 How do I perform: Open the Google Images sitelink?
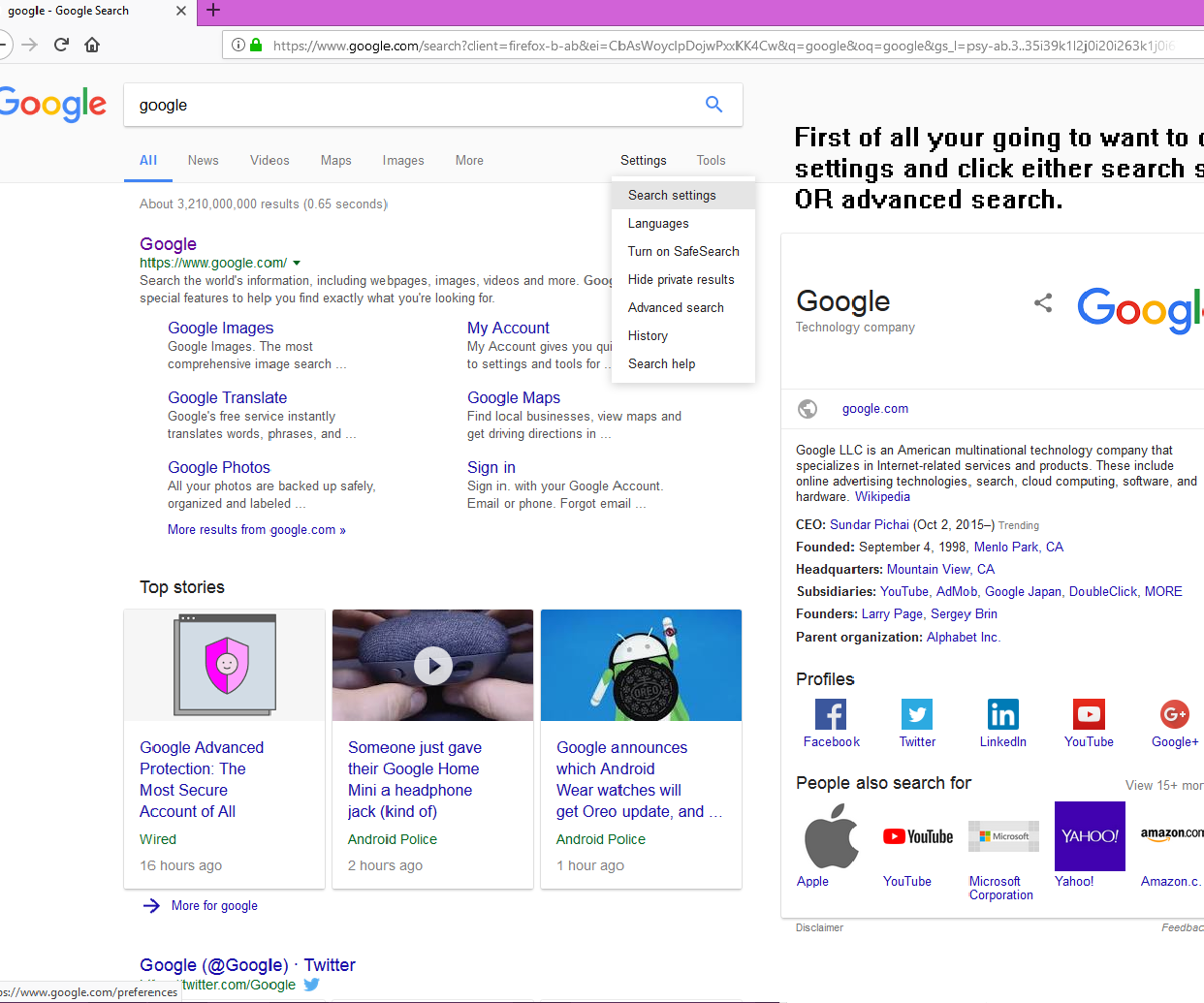pos(220,329)
